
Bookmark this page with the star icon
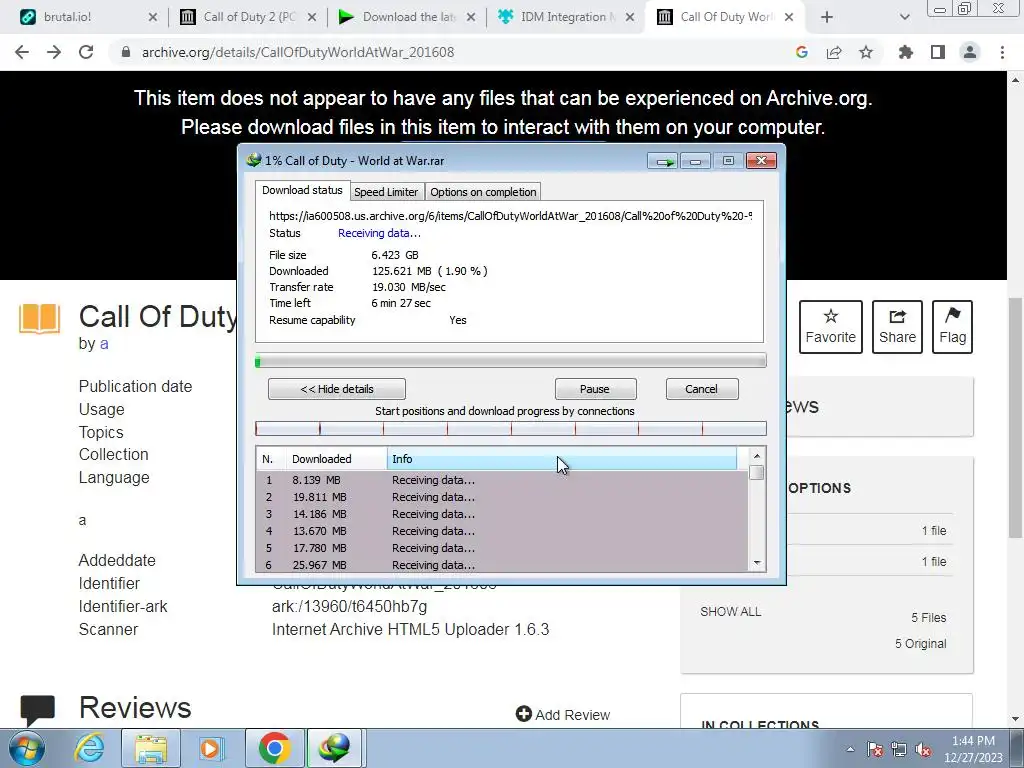(866, 52)
